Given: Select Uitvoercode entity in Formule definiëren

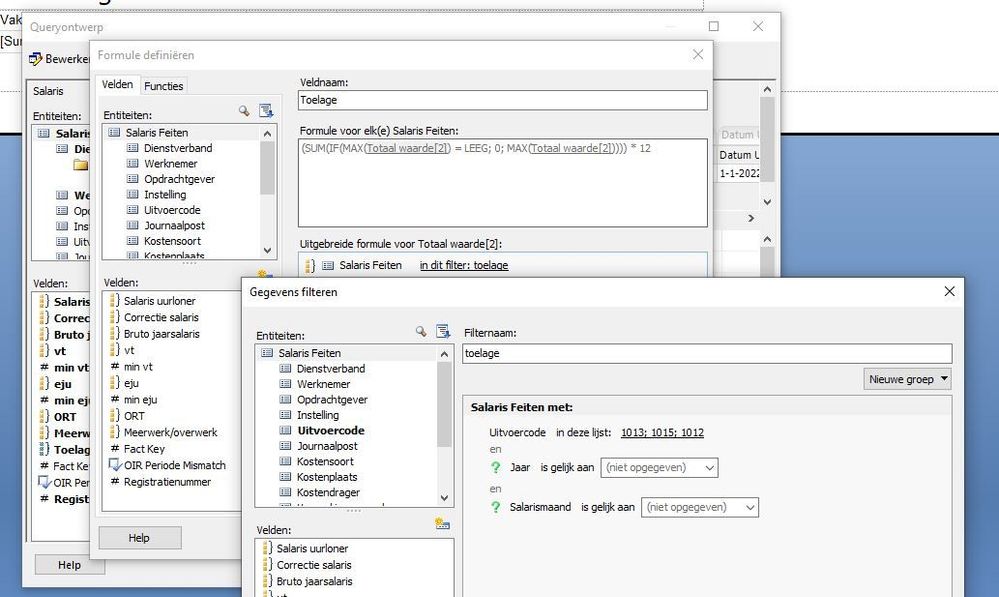Looking at the screenshot, I should pos(172,210).
